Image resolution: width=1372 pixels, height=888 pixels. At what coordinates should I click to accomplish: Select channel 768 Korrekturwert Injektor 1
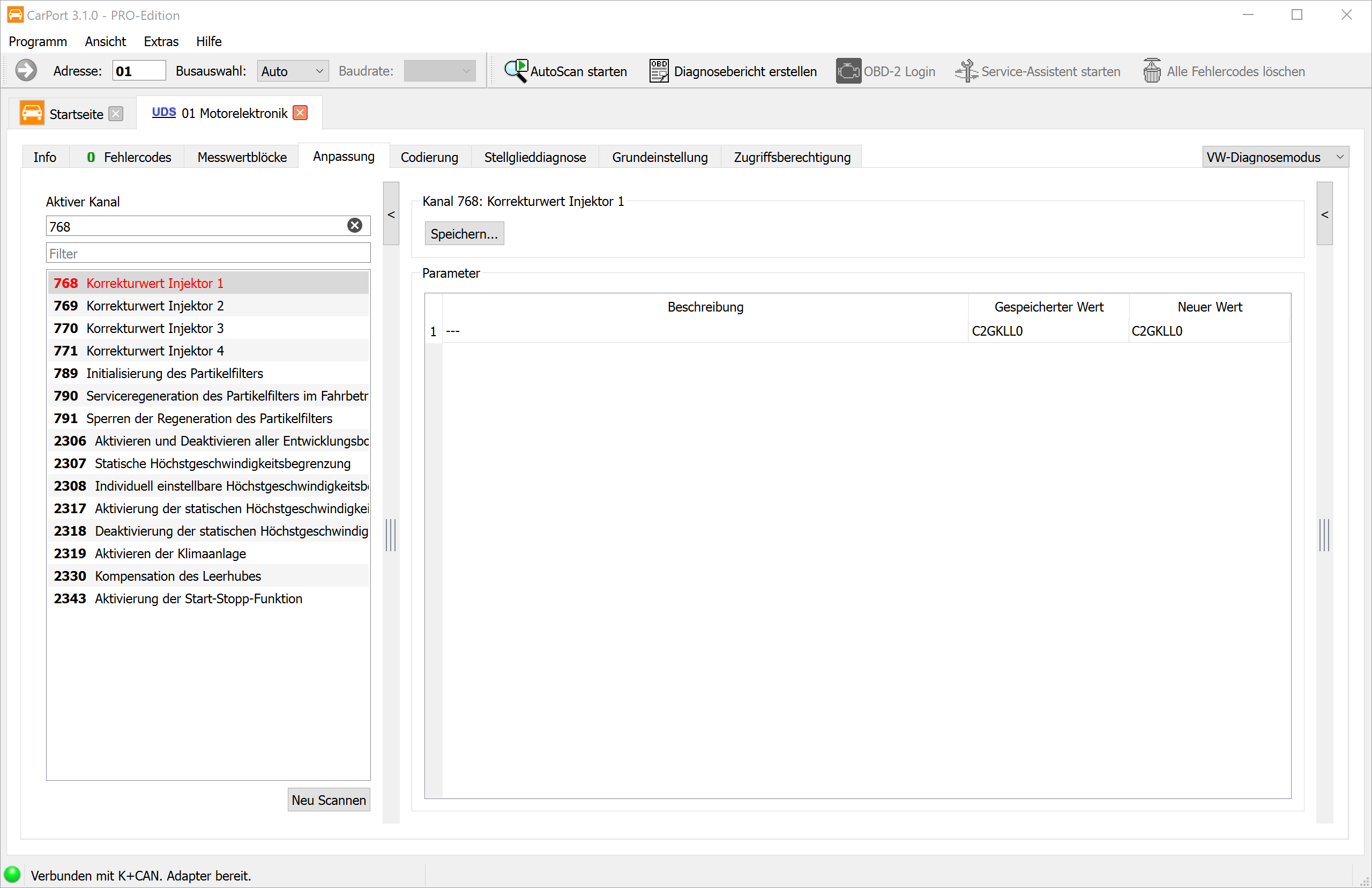coord(208,283)
